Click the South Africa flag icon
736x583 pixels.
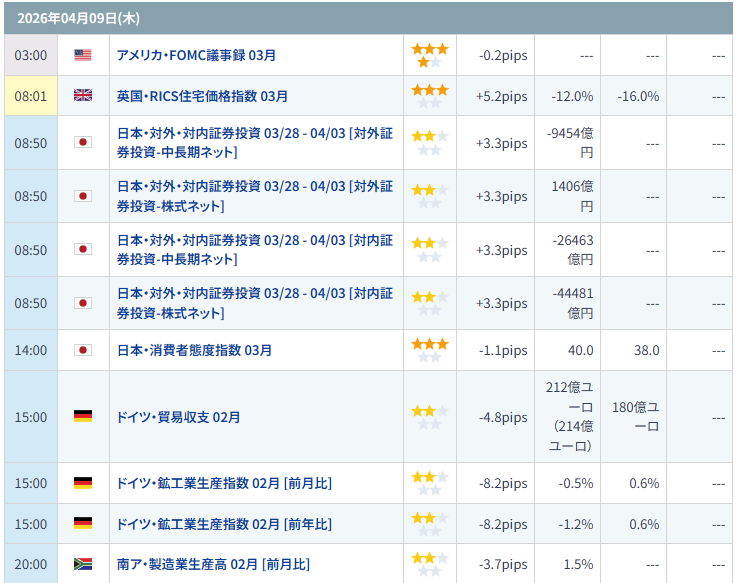(x=83, y=564)
